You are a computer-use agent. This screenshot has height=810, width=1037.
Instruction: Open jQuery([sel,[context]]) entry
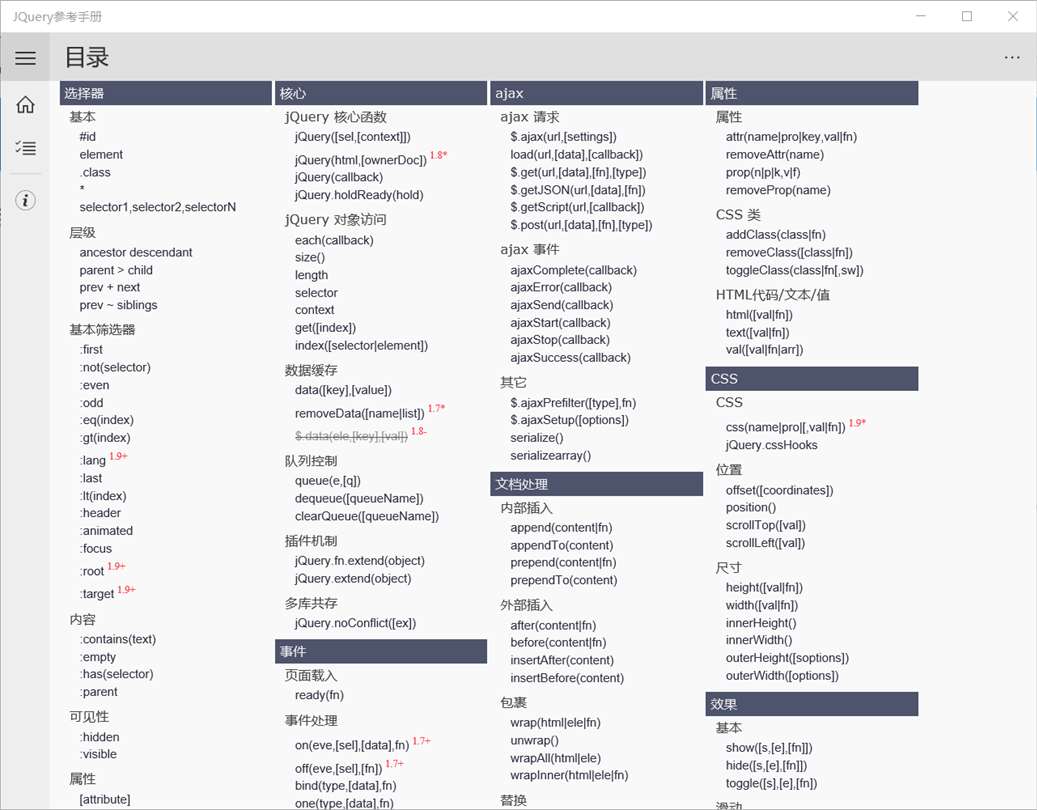tap(353, 137)
